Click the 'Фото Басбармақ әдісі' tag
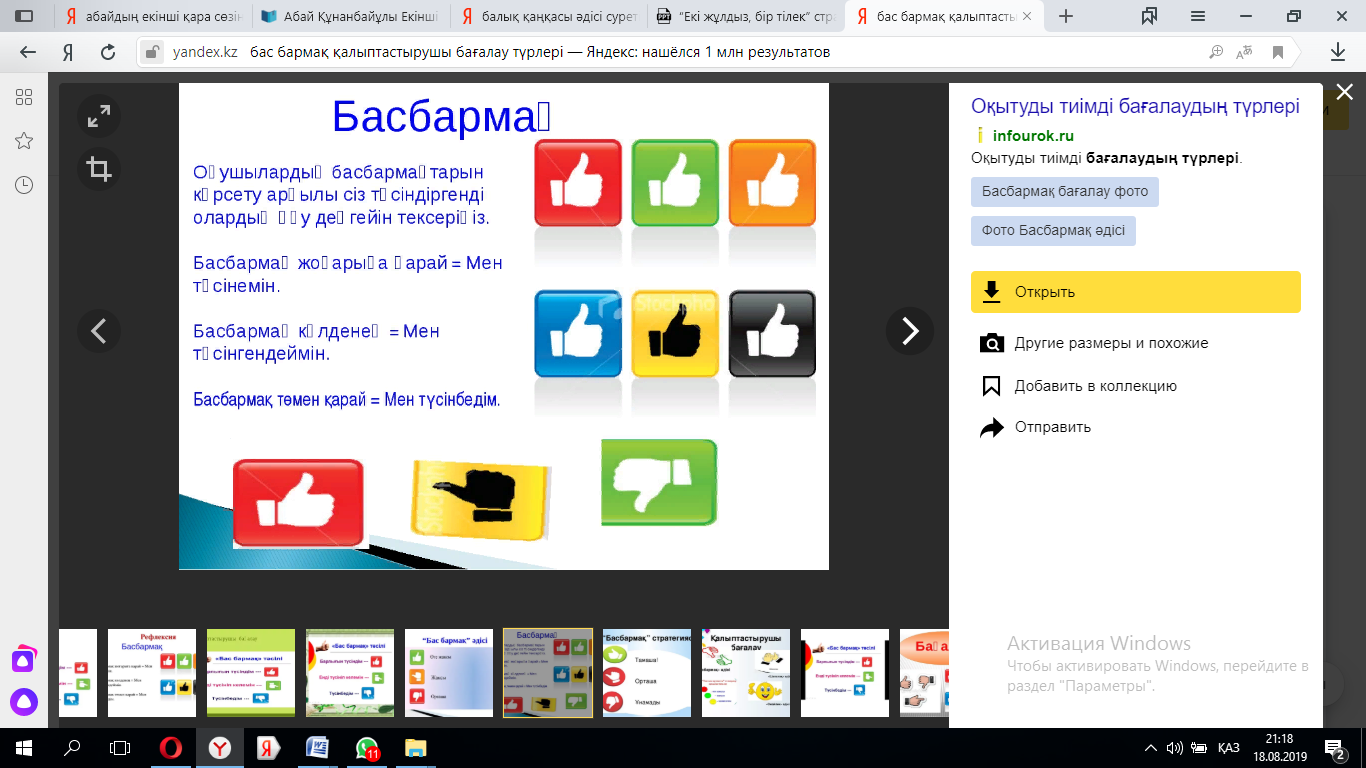The image size is (1366, 768). click(x=1053, y=231)
